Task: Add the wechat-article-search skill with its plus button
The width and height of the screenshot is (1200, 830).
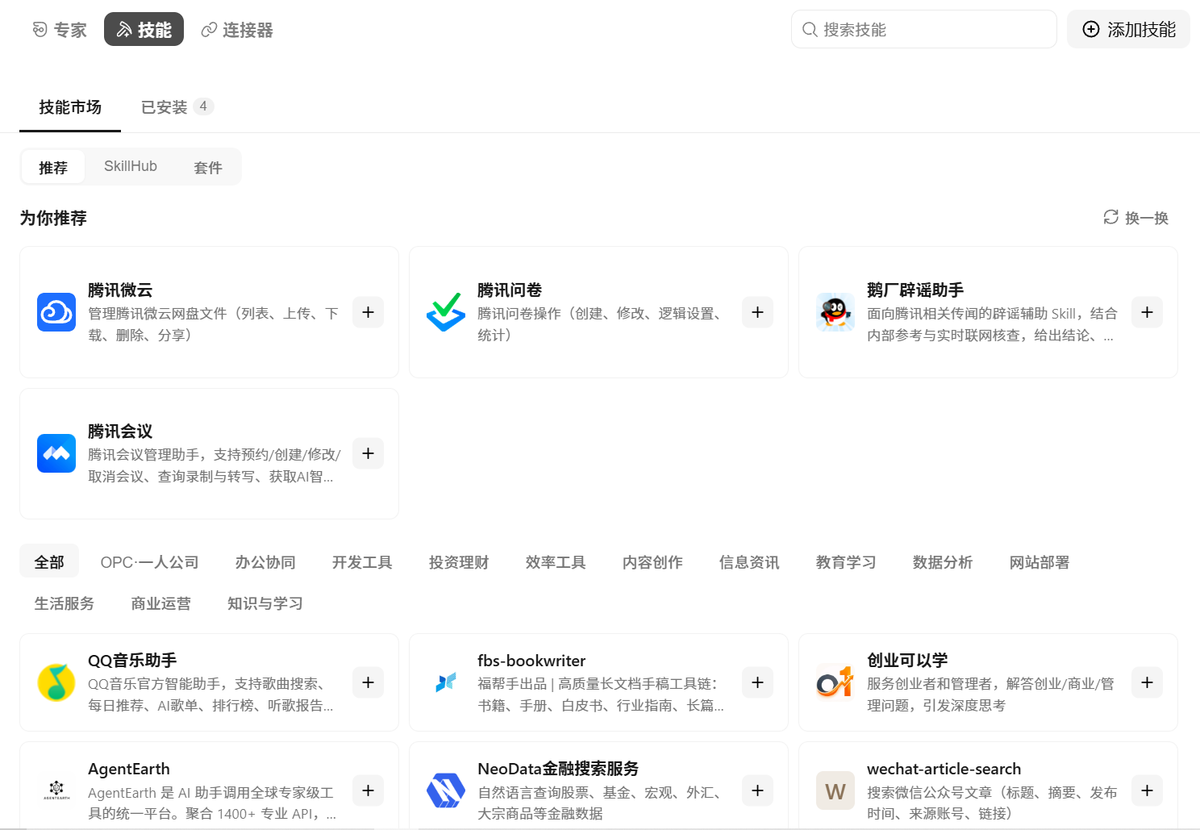Action: 1147,790
